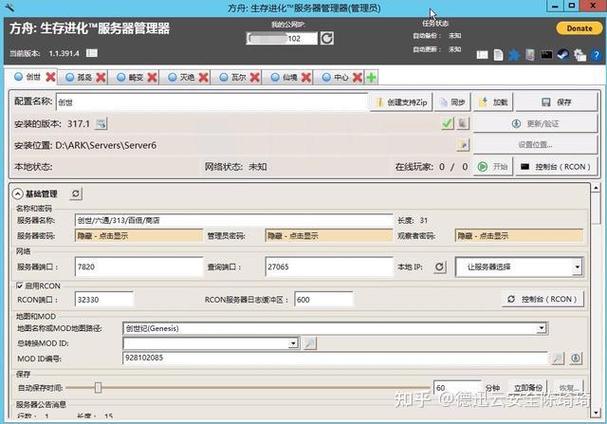
Task: Switch to the 孤岛 tab
Action: [x=79, y=77]
